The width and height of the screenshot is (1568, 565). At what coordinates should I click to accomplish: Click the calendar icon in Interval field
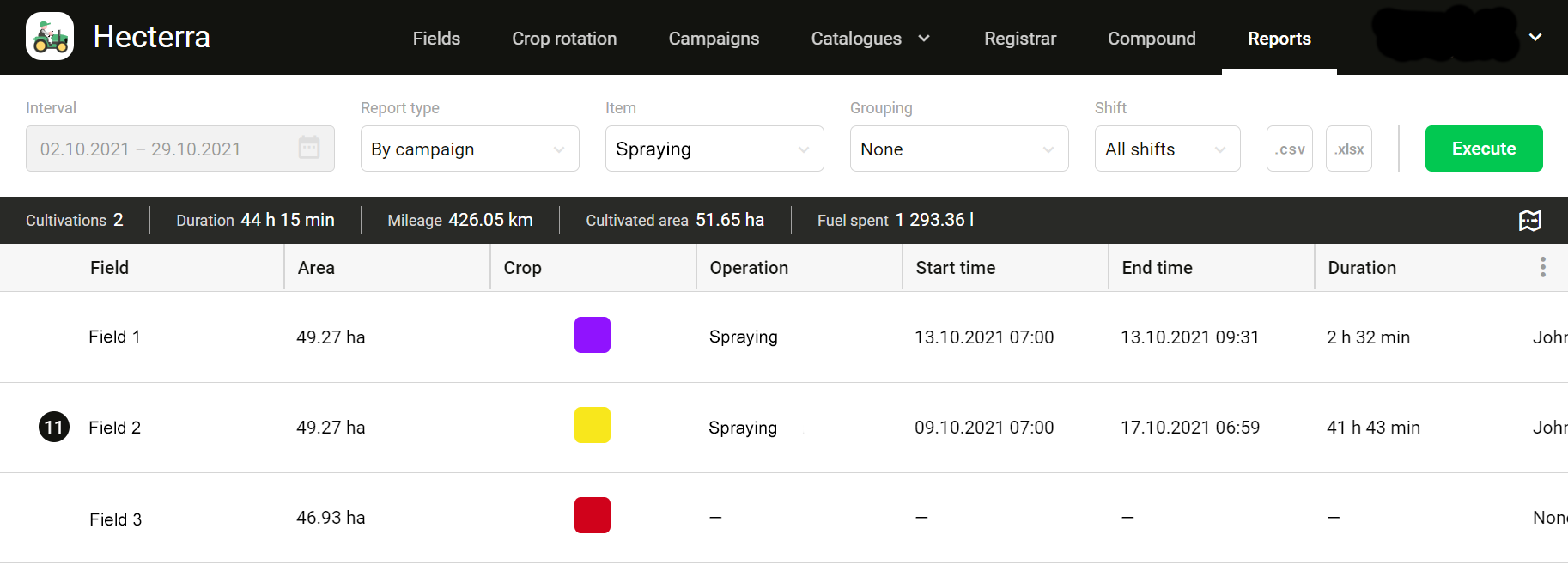(x=309, y=149)
